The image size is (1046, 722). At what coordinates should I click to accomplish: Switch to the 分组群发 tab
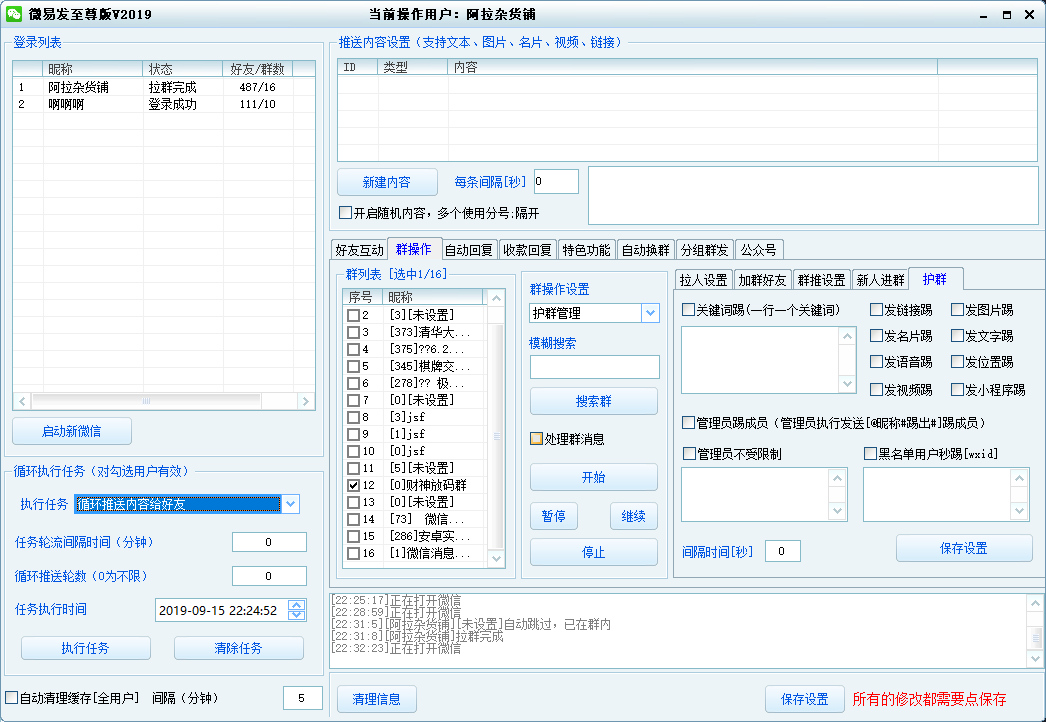pyautogui.click(x=704, y=250)
